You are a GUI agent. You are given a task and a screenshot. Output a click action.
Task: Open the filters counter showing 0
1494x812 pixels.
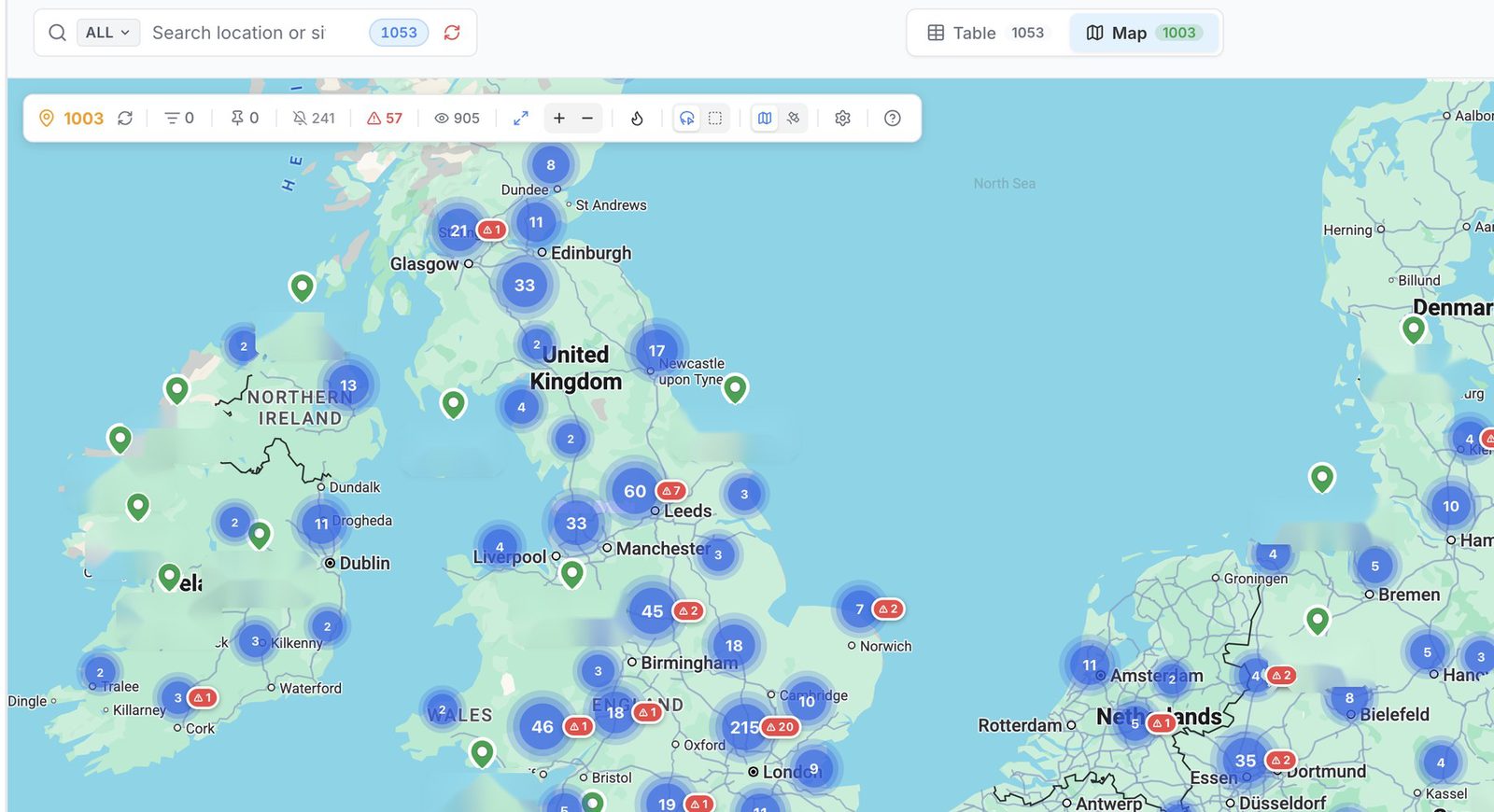click(x=179, y=119)
